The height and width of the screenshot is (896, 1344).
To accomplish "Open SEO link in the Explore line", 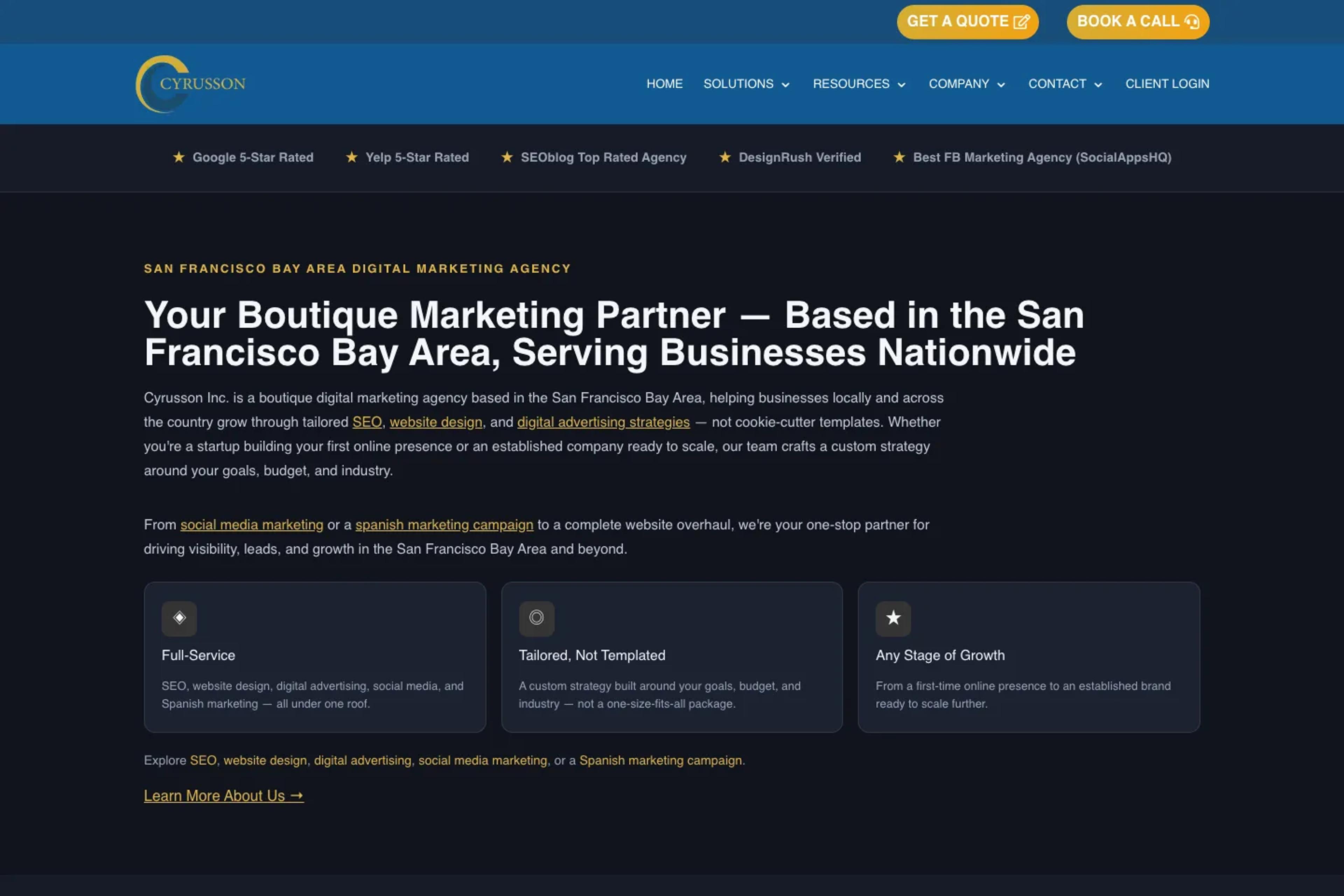I will (203, 761).
